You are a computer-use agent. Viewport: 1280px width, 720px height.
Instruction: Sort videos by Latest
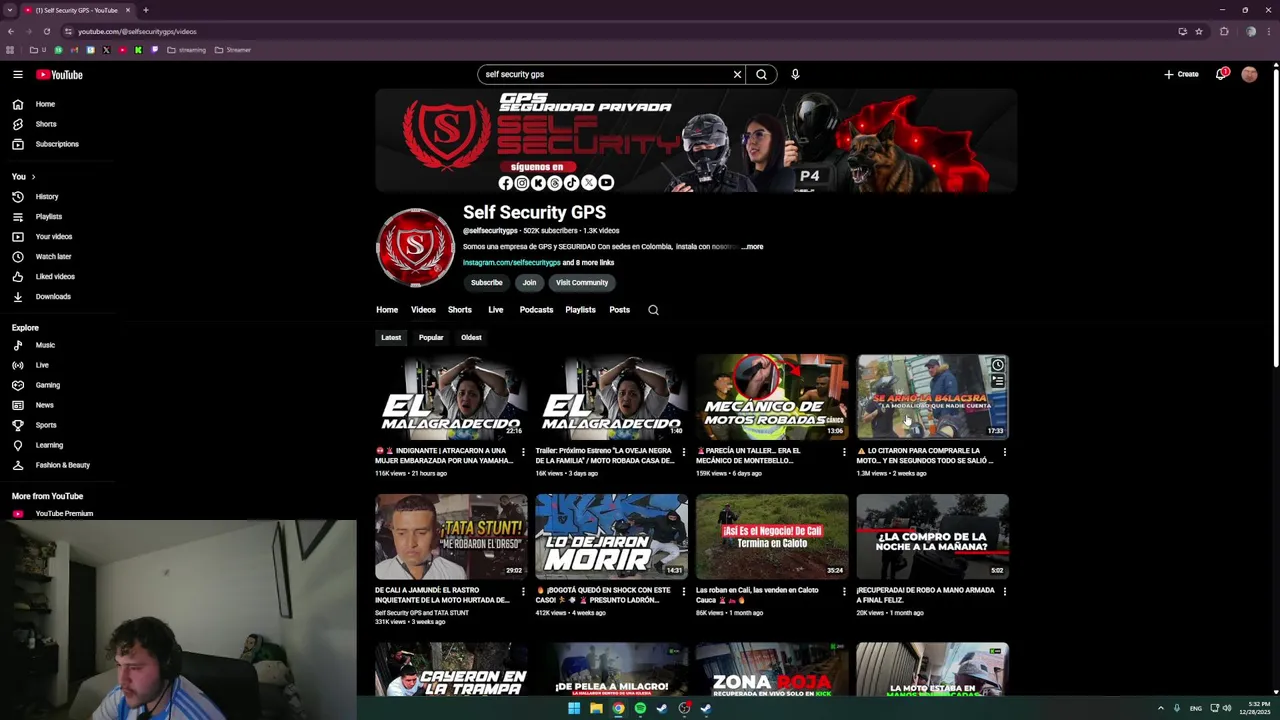point(391,338)
